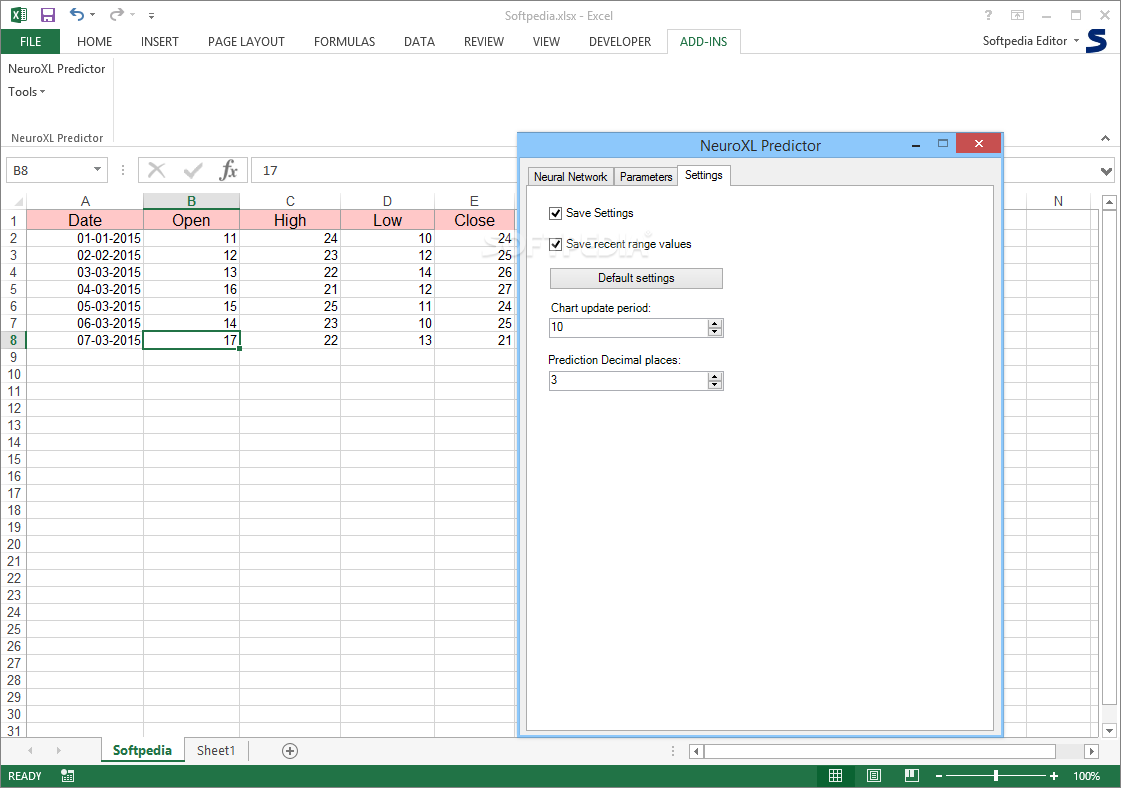The image size is (1121, 788).
Task: Select row 5 header
Action: [14, 289]
